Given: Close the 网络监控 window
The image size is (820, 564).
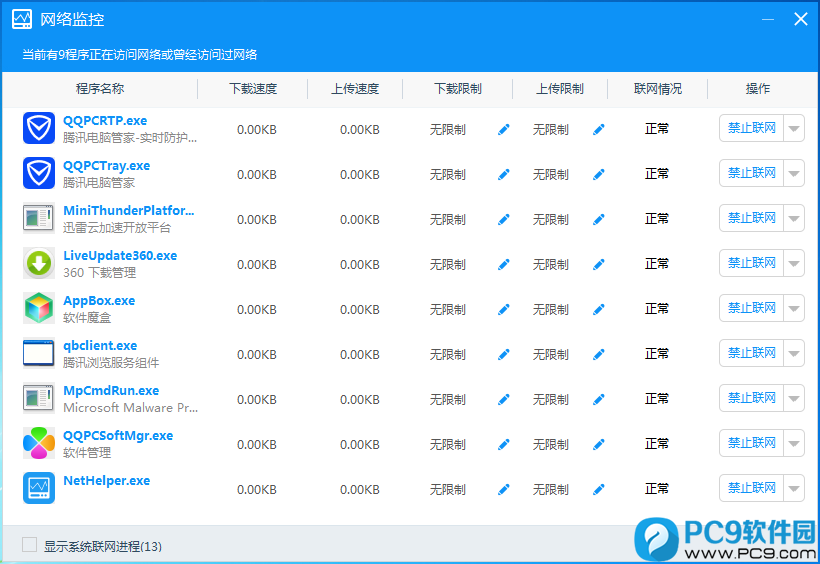Looking at the screenshot, I should [801, 19].
